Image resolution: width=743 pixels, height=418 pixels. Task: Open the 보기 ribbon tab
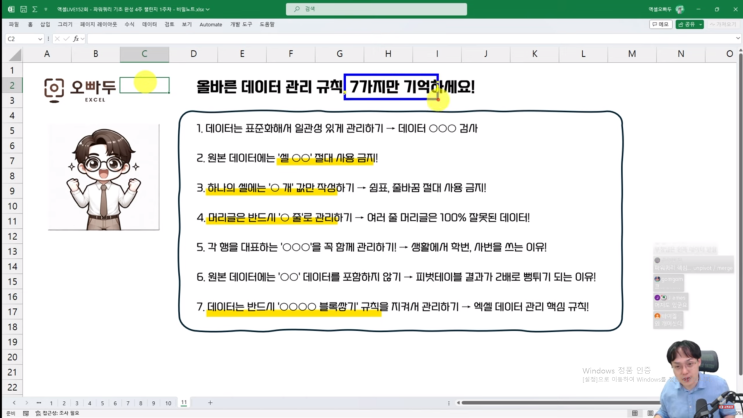tap(187, 24)
